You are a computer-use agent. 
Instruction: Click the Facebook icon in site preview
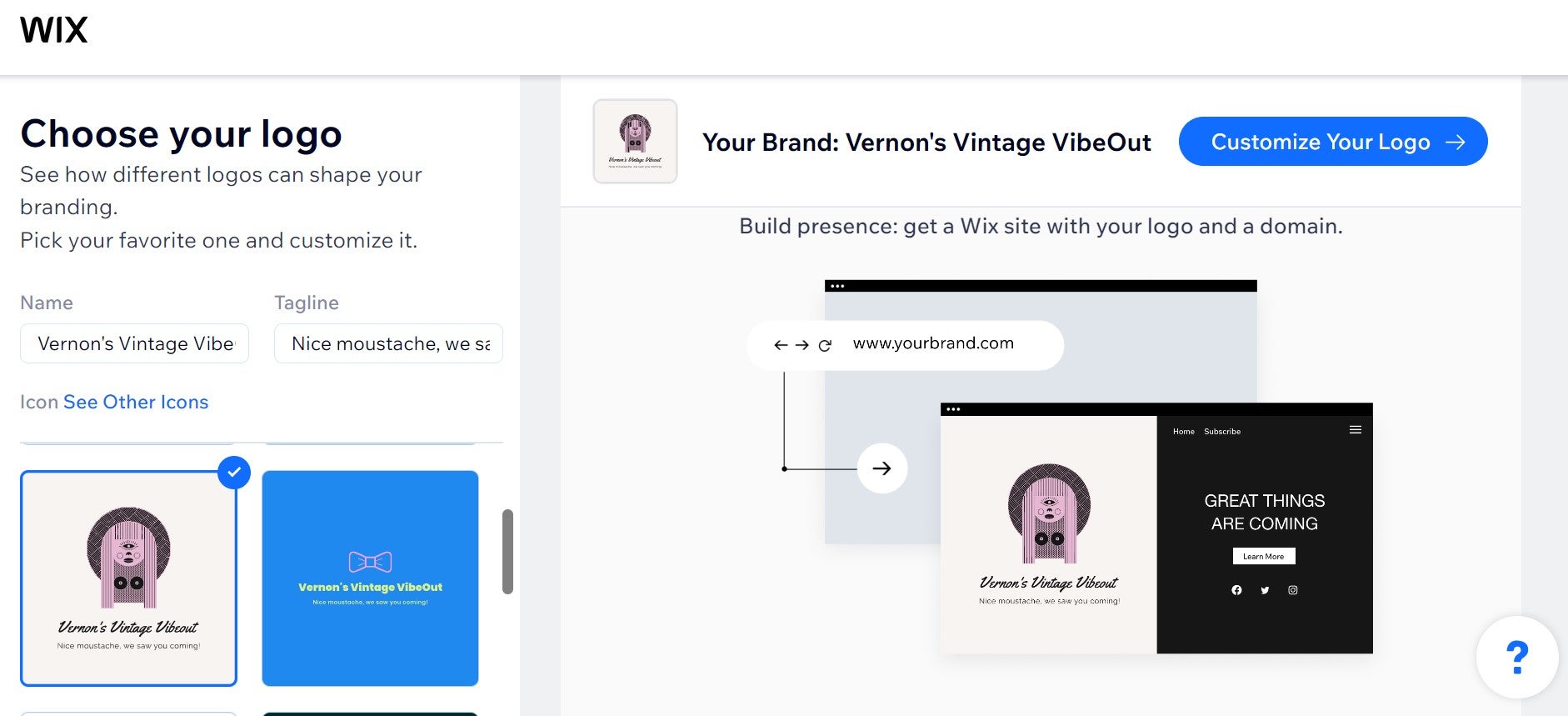click(x=1236, y=590)
